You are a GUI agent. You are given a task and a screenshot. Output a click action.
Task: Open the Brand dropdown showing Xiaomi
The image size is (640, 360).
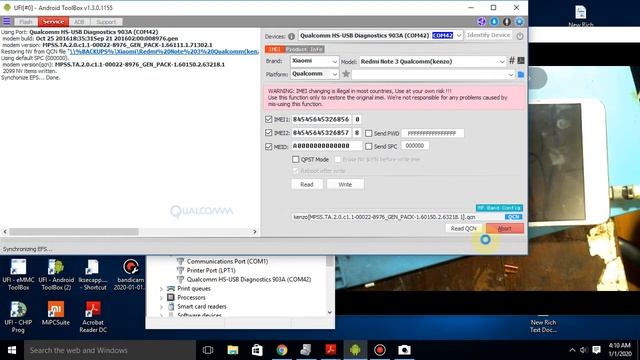click(334, 61)
